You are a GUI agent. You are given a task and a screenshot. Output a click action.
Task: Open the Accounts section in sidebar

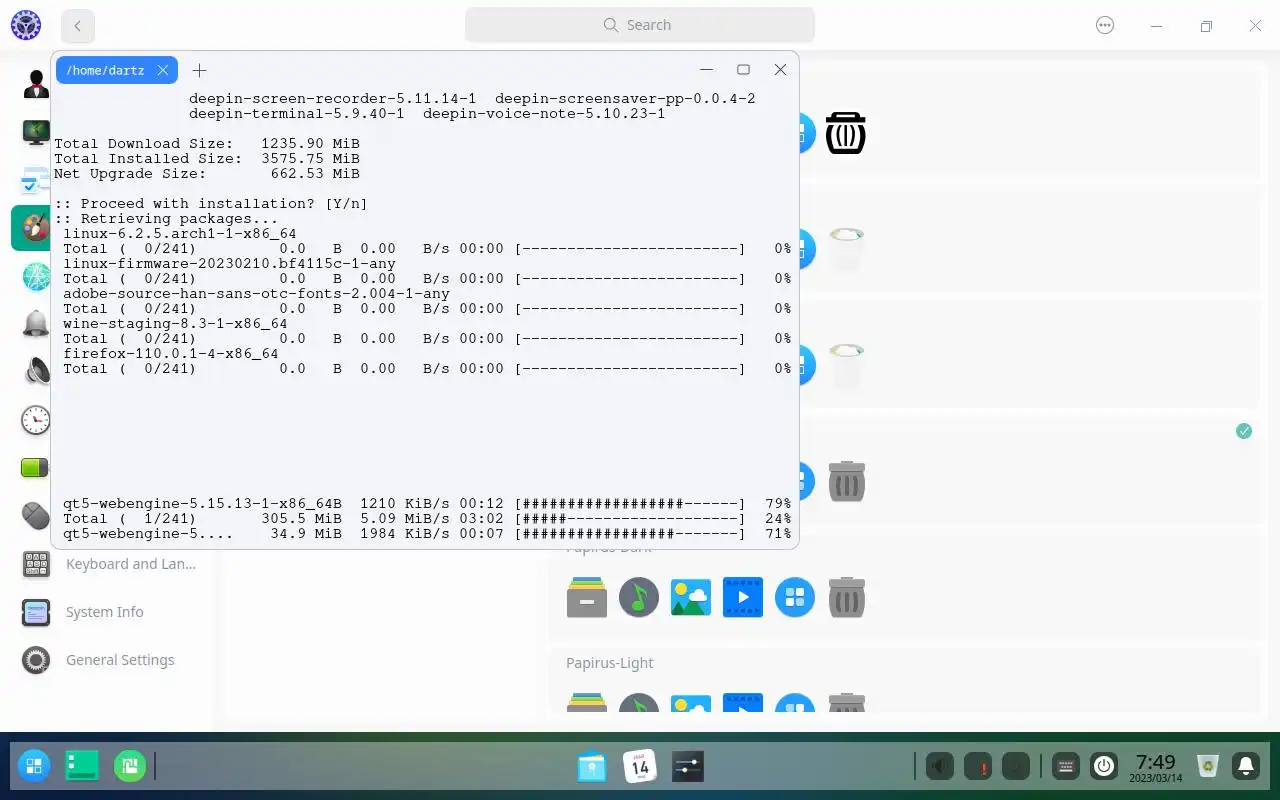36,84
